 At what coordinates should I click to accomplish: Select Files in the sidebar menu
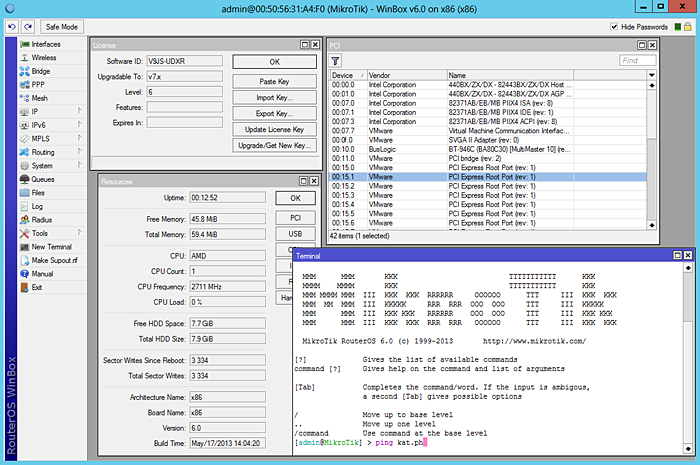point(38,192)
